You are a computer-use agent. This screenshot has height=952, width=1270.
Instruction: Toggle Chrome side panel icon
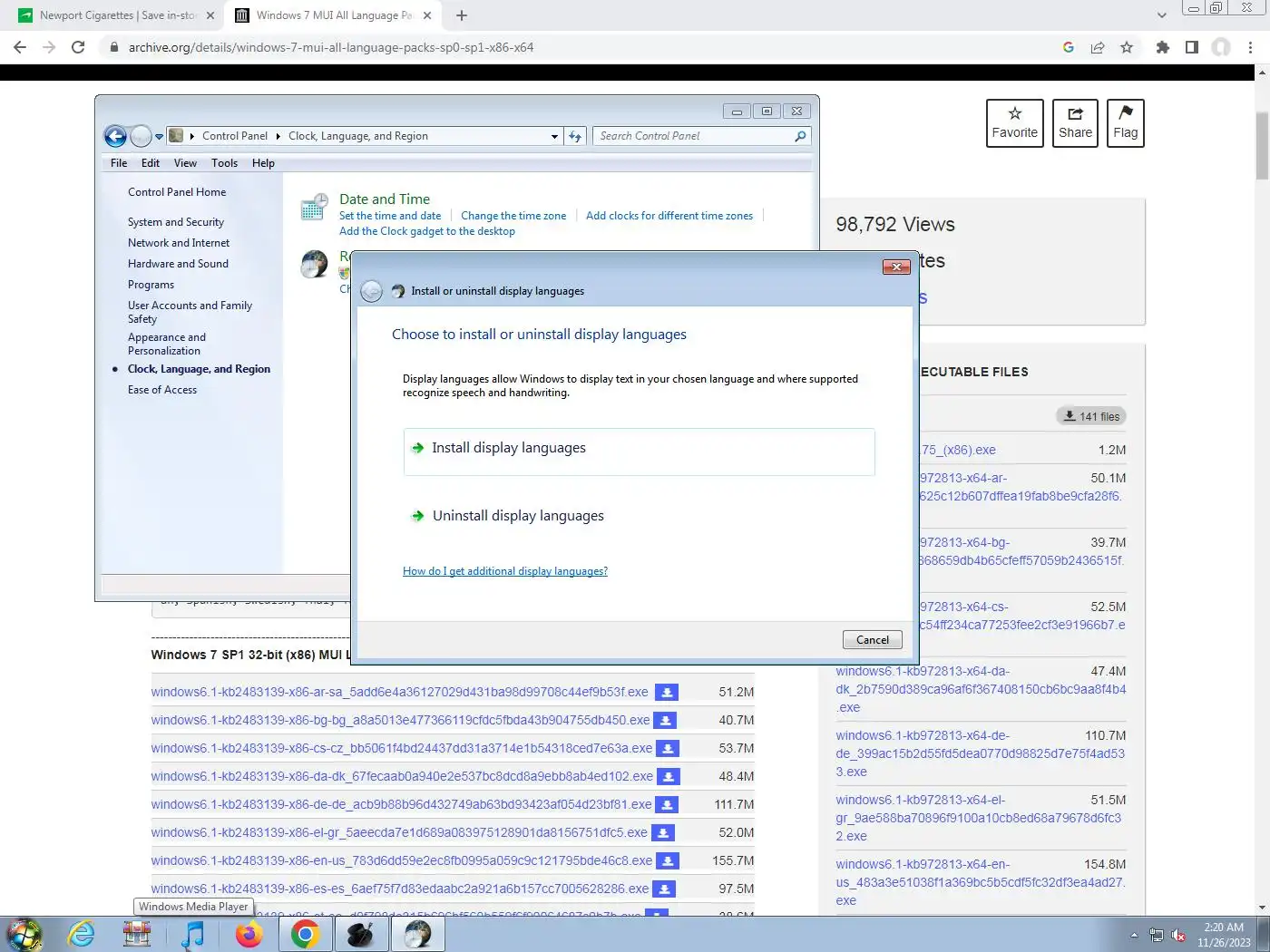click(x=1192, y=47)
